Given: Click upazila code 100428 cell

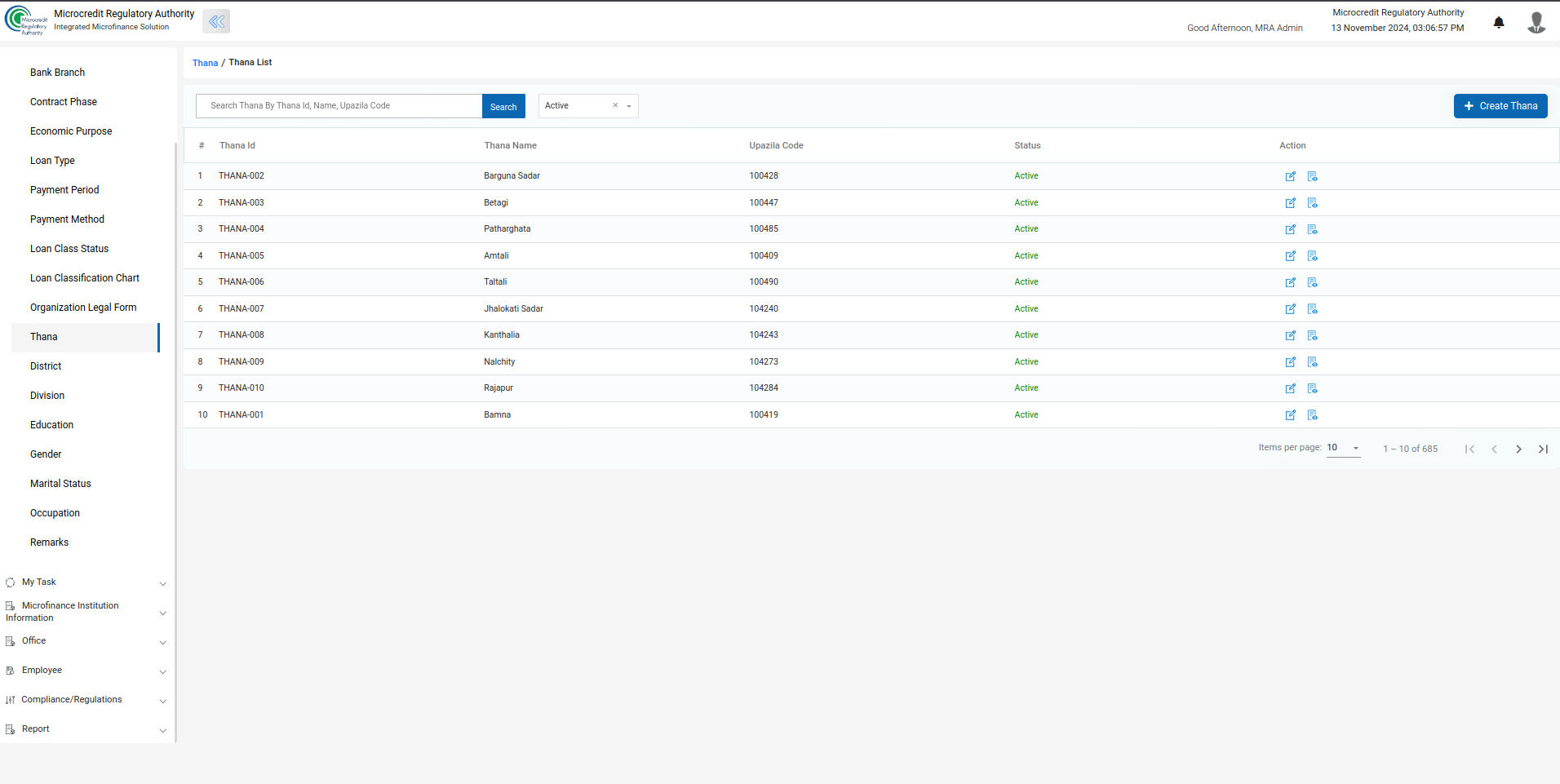Looking at the screenshot, I should [x=764, y=176].
